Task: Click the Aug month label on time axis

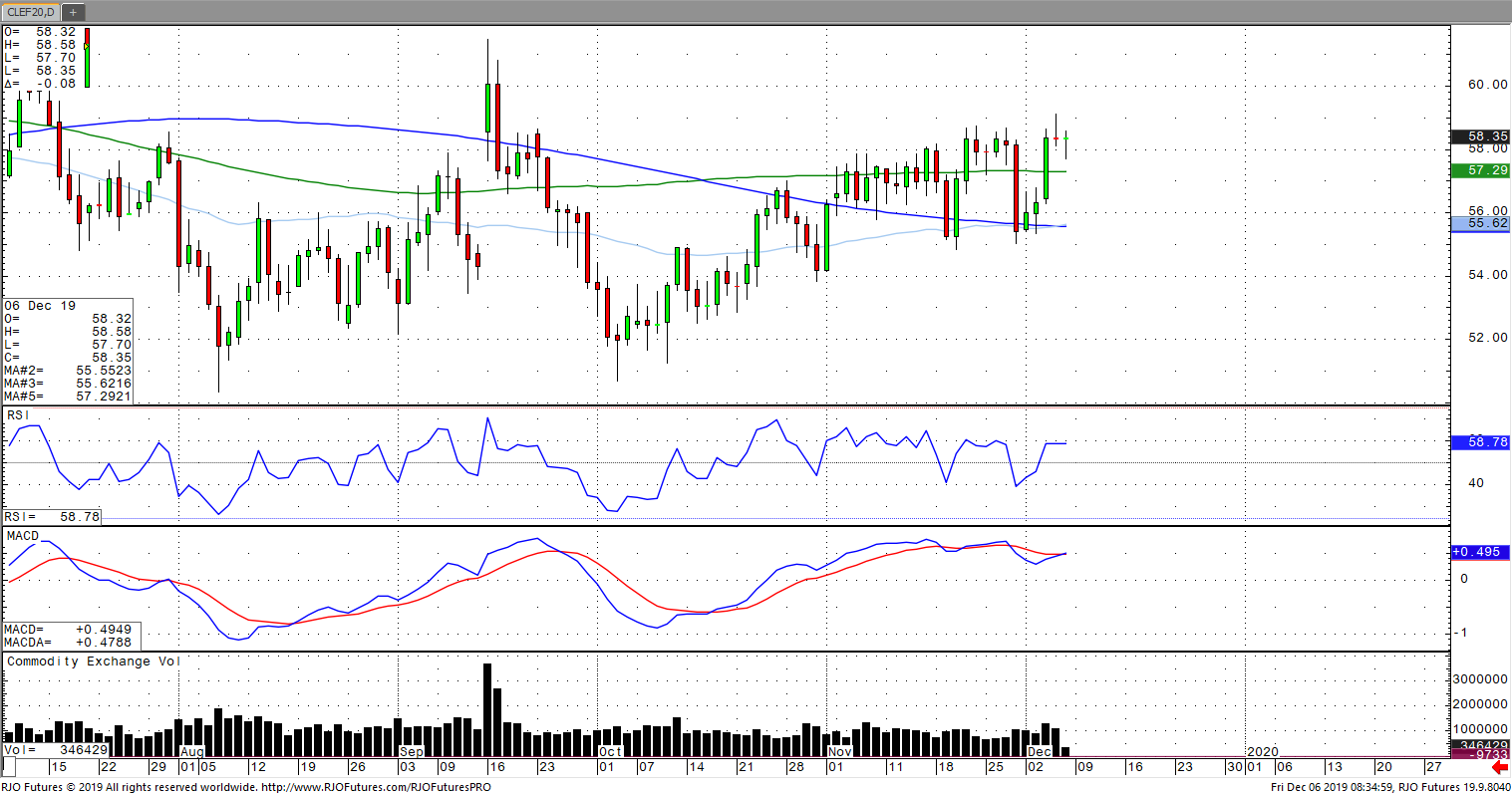Action: point(192,751)
